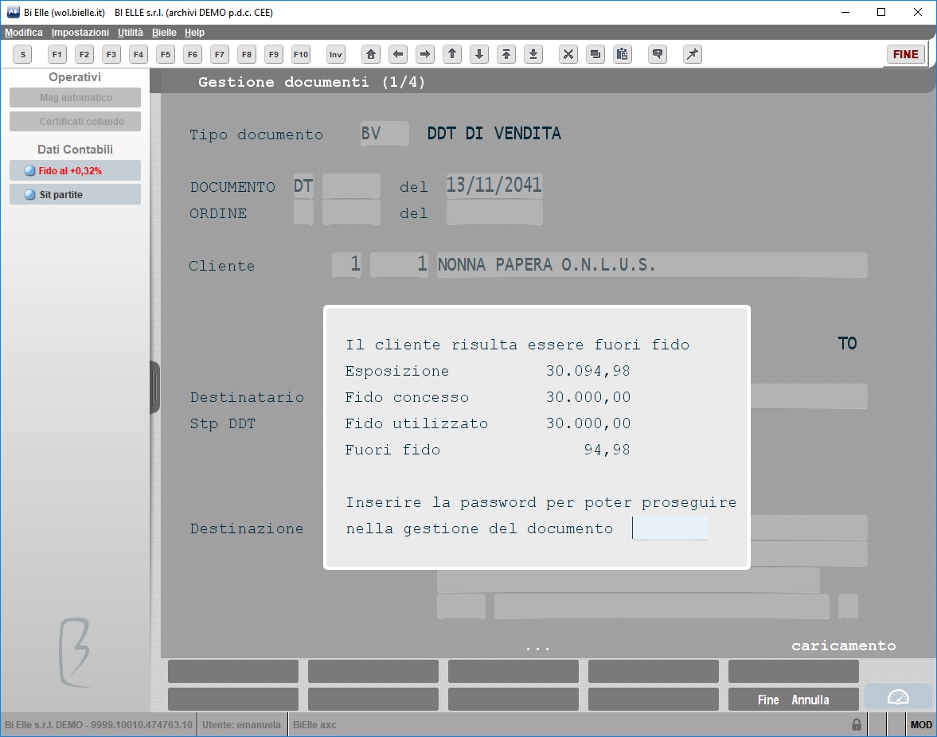Click the padlock icon in the status bar

pos(856,724)
